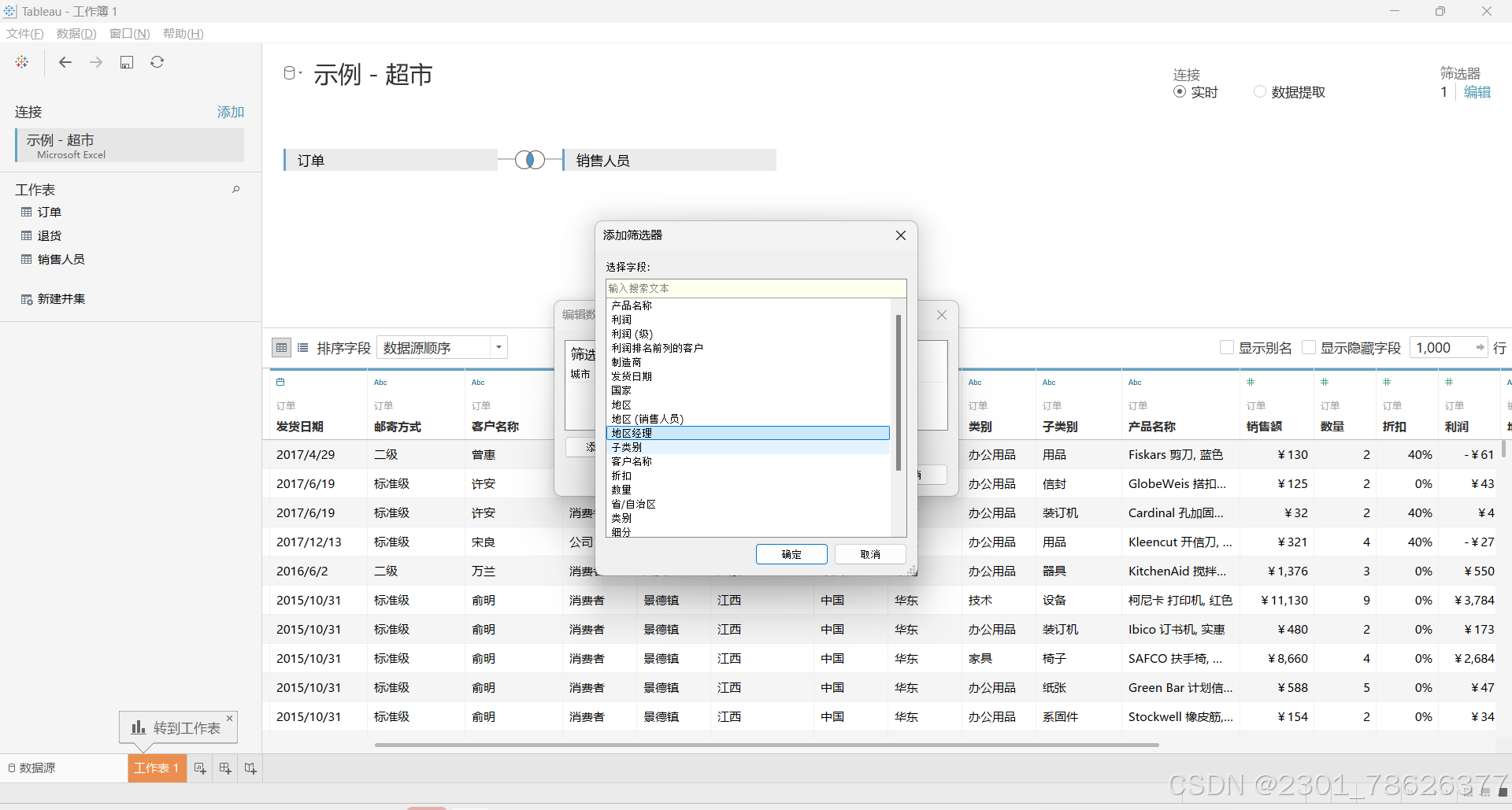Click 确定 in the add filter dialog
1512x810 pixels.
791,554
